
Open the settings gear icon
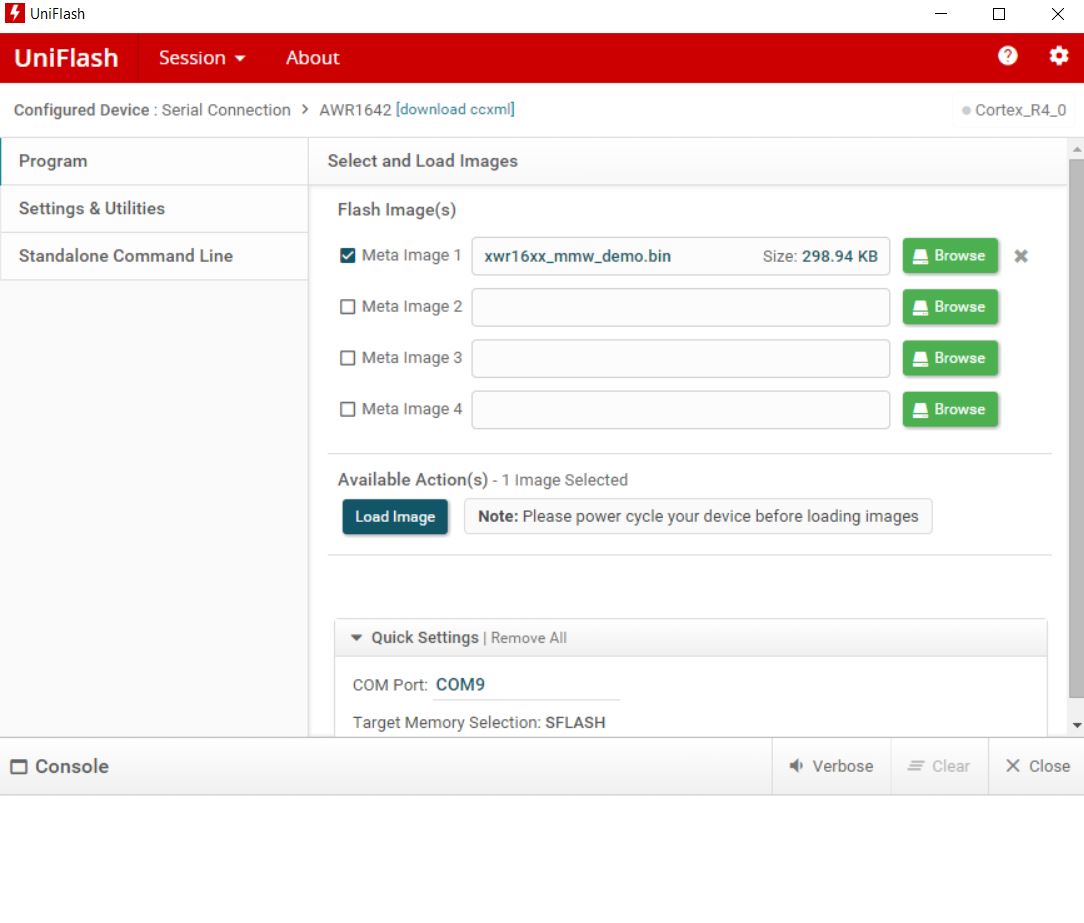1058,56
